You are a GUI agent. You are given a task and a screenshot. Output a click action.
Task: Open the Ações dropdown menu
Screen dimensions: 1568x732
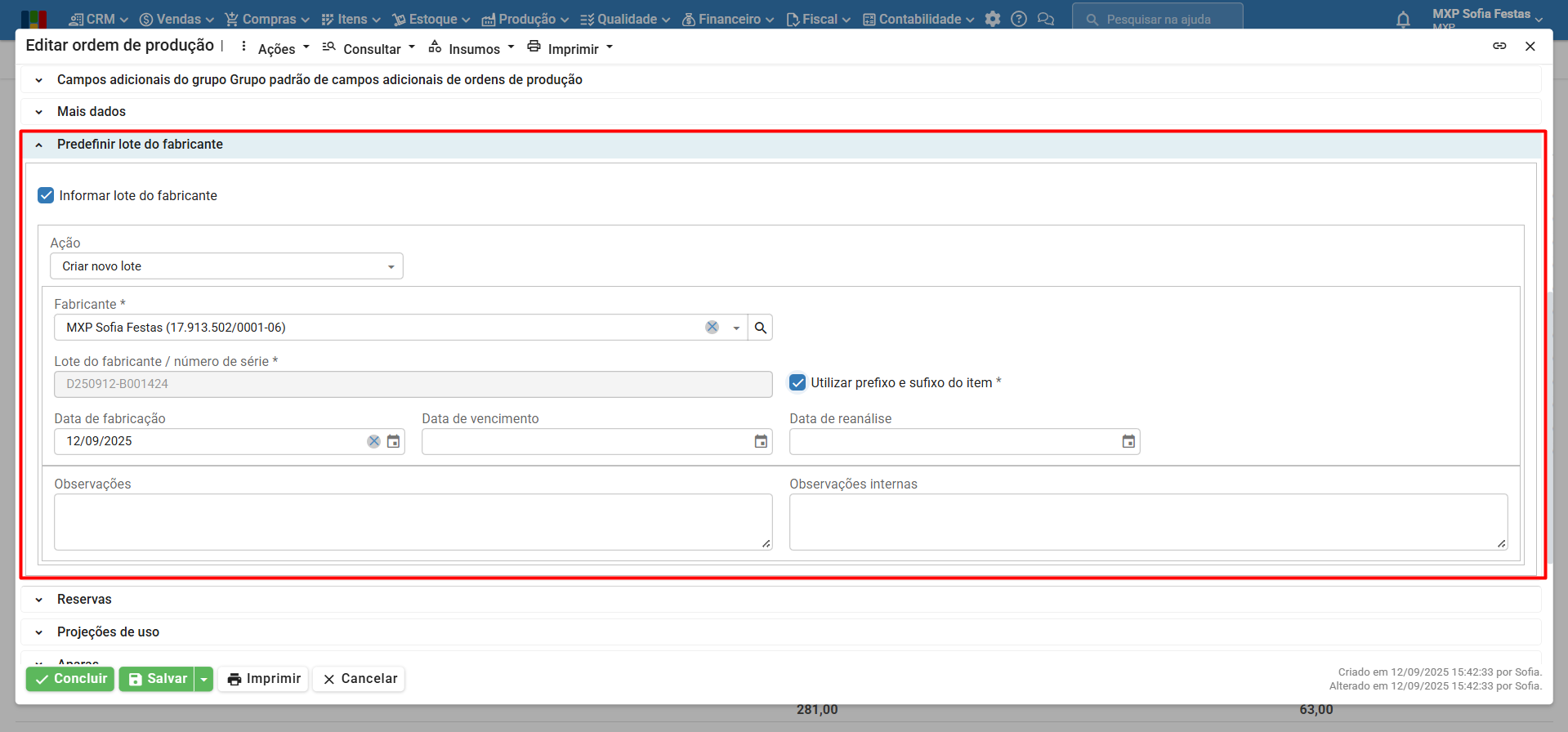284,48
